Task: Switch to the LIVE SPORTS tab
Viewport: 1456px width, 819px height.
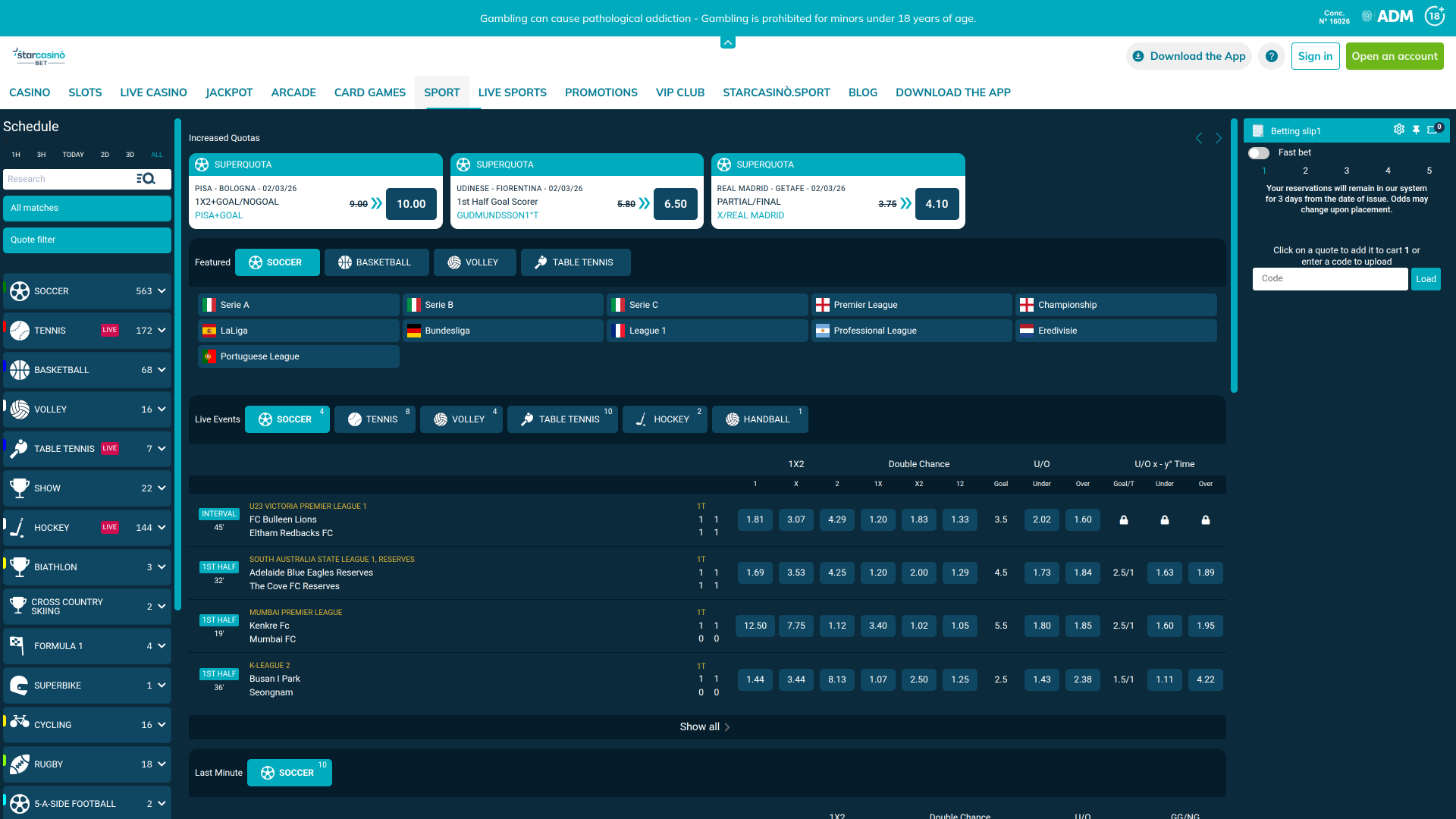Action: tap(513, 92)
